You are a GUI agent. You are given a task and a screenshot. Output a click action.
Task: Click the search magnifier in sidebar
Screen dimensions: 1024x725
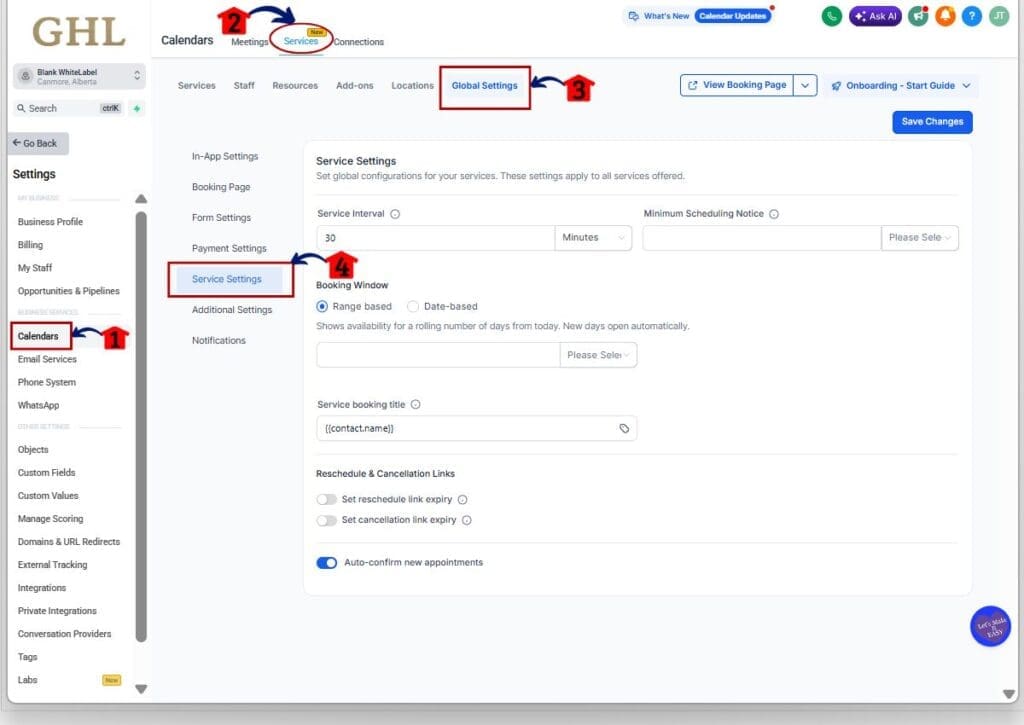coord(23,107)
